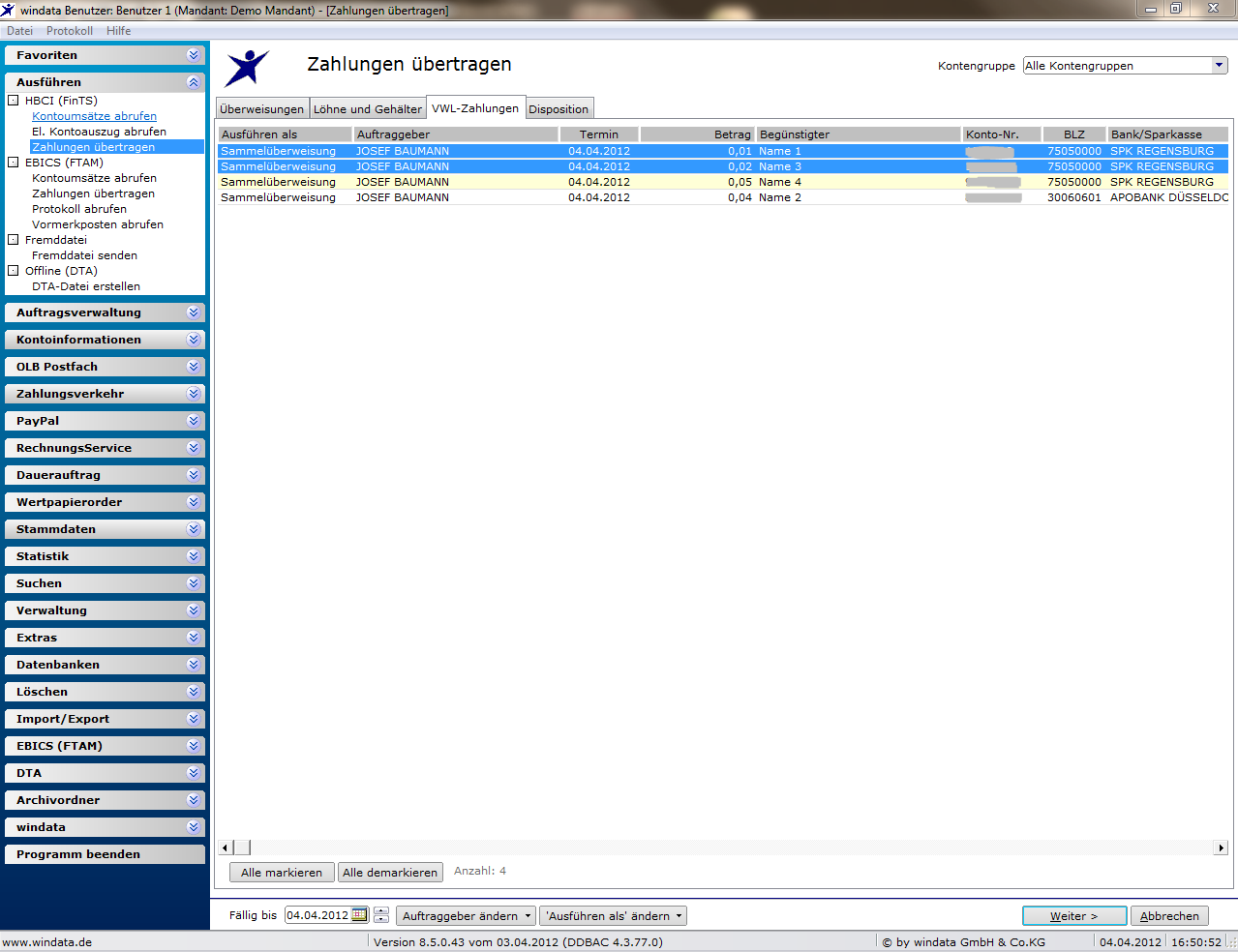Select Protokoll abrufen under EBICS
This screenshot has width=1238, height=952.
79,209
